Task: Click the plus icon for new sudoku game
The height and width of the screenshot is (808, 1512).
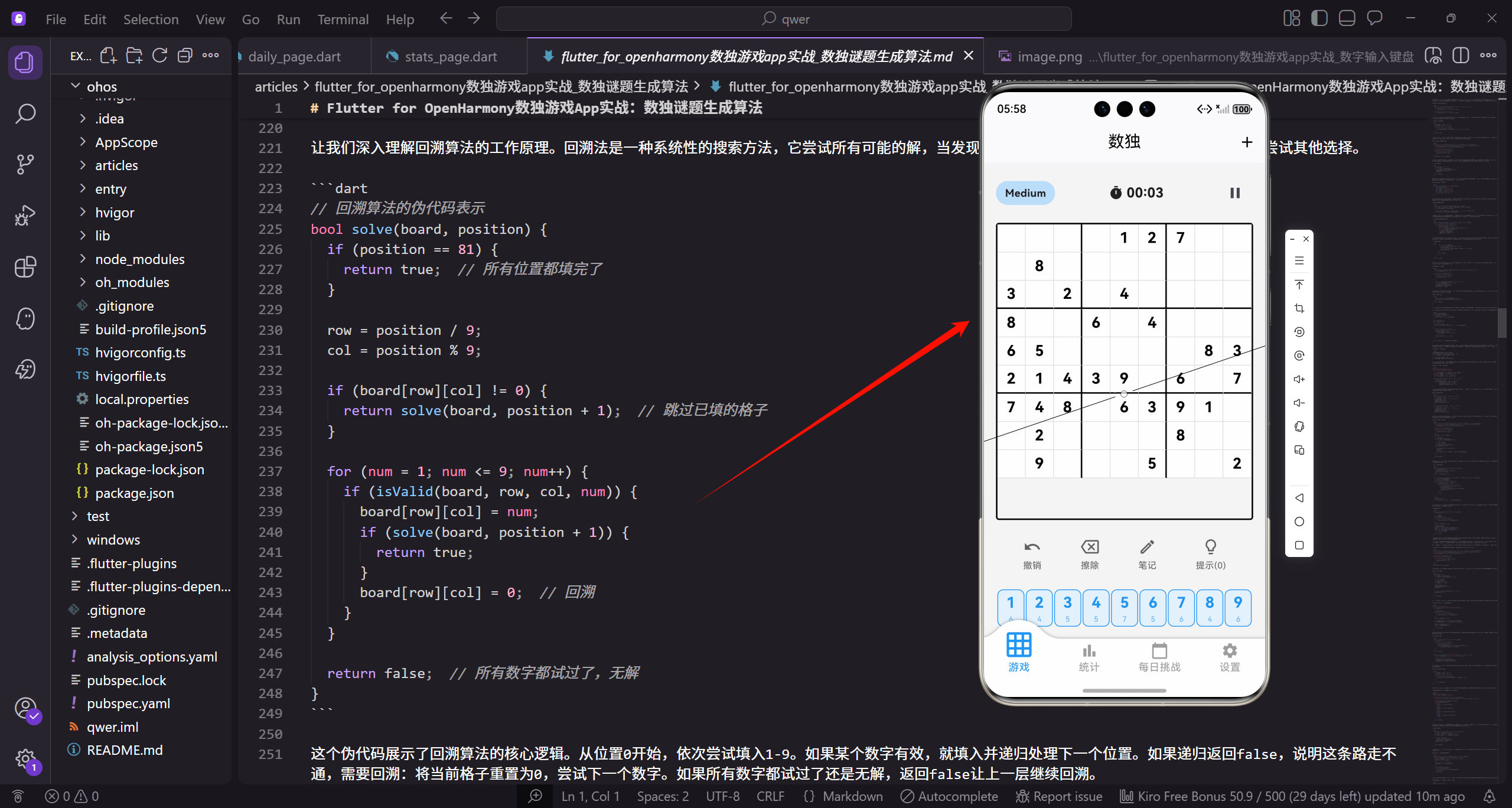Action: tap(1247, 142)
